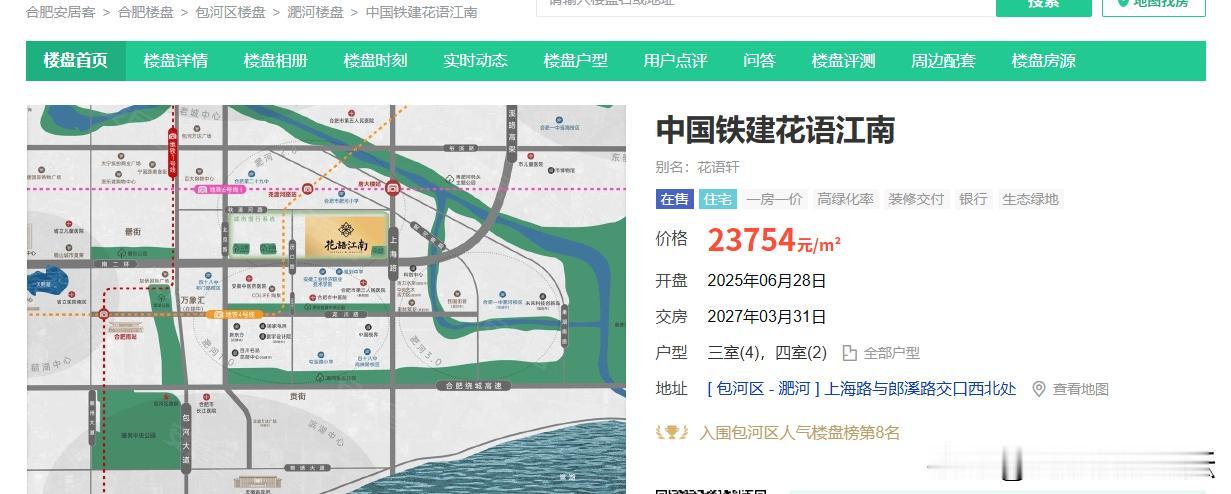
Task: Click 合肥安居客 breadcrumb link
Action: pyautogui.click(x=61, y=12)
